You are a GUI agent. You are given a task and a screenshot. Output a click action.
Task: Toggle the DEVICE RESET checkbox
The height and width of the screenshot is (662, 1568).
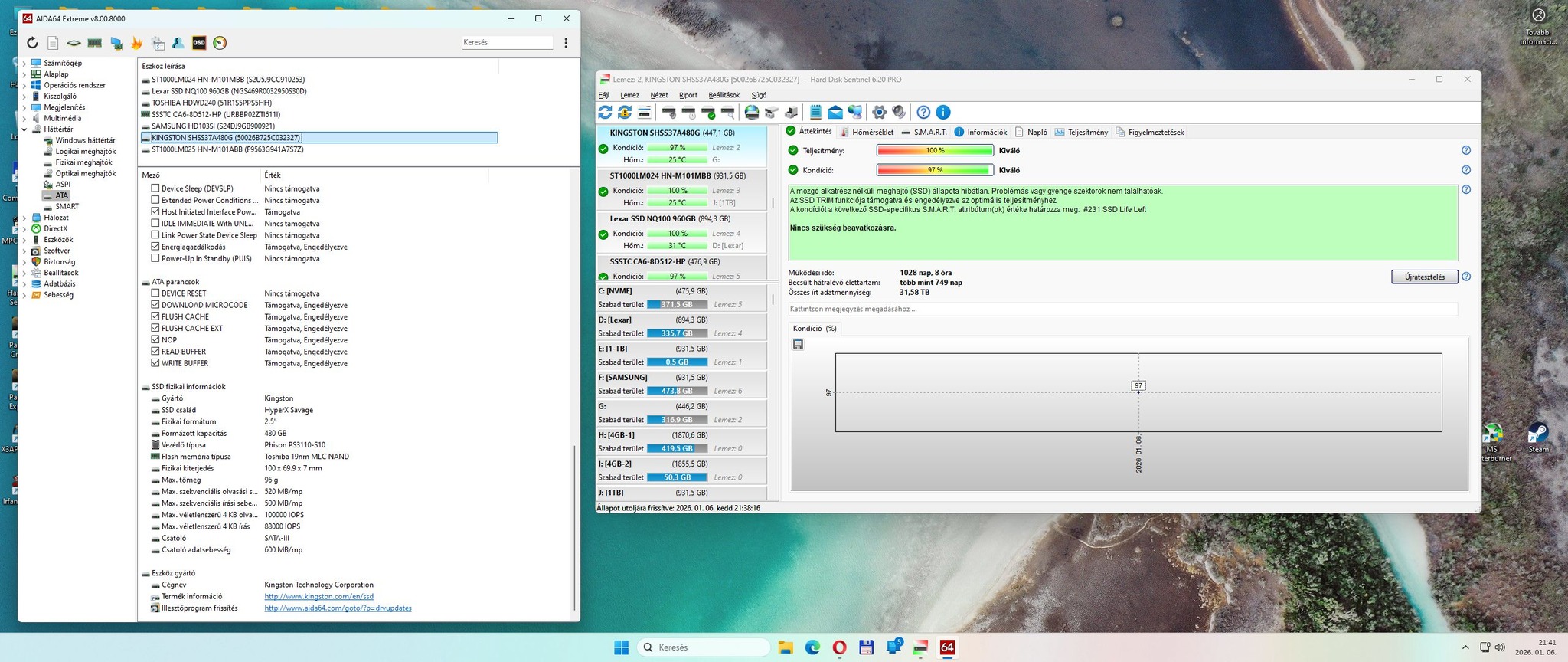tap(155, 293)
